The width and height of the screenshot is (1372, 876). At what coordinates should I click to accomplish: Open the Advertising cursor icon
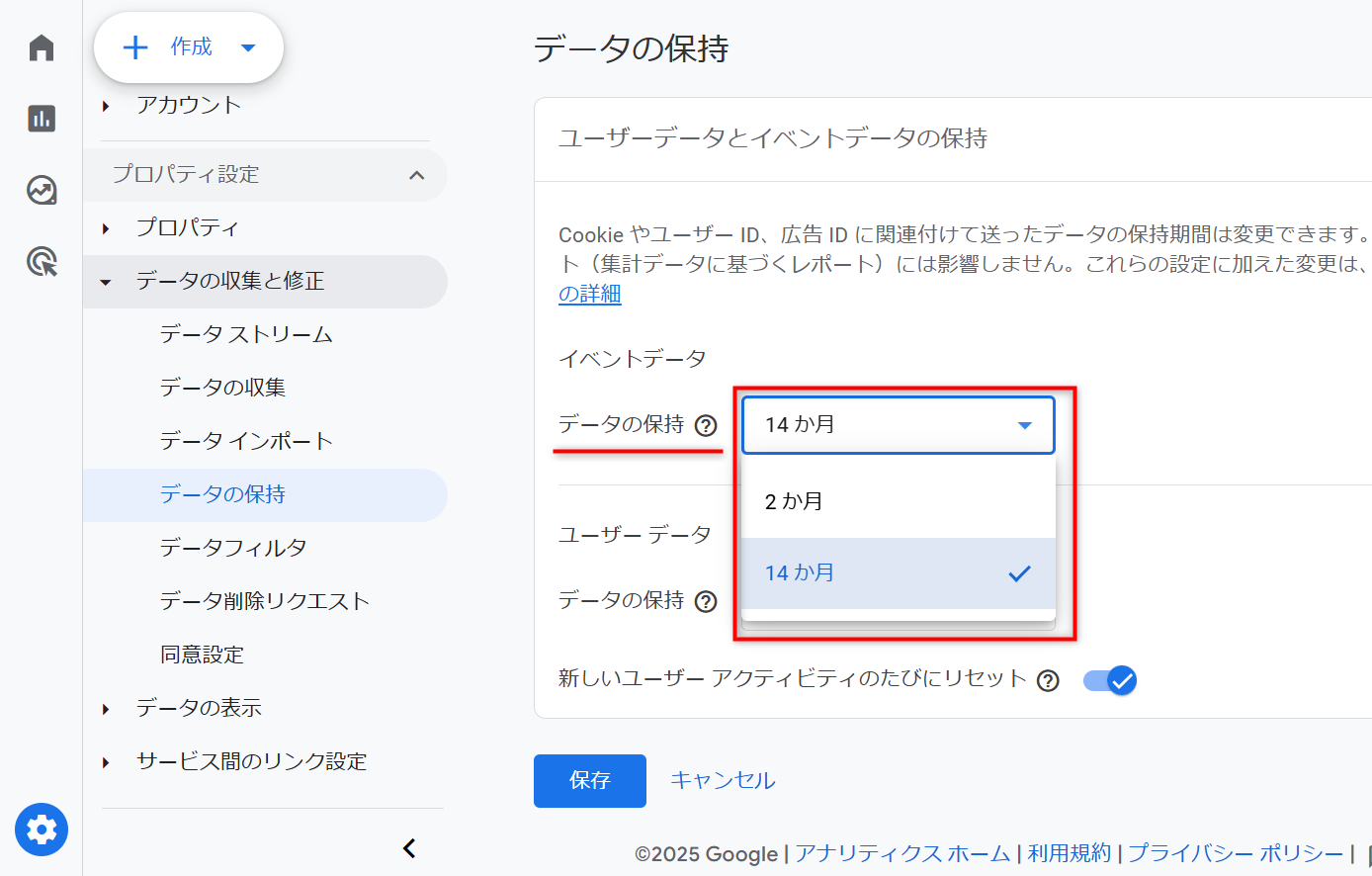tap(42, 262)
